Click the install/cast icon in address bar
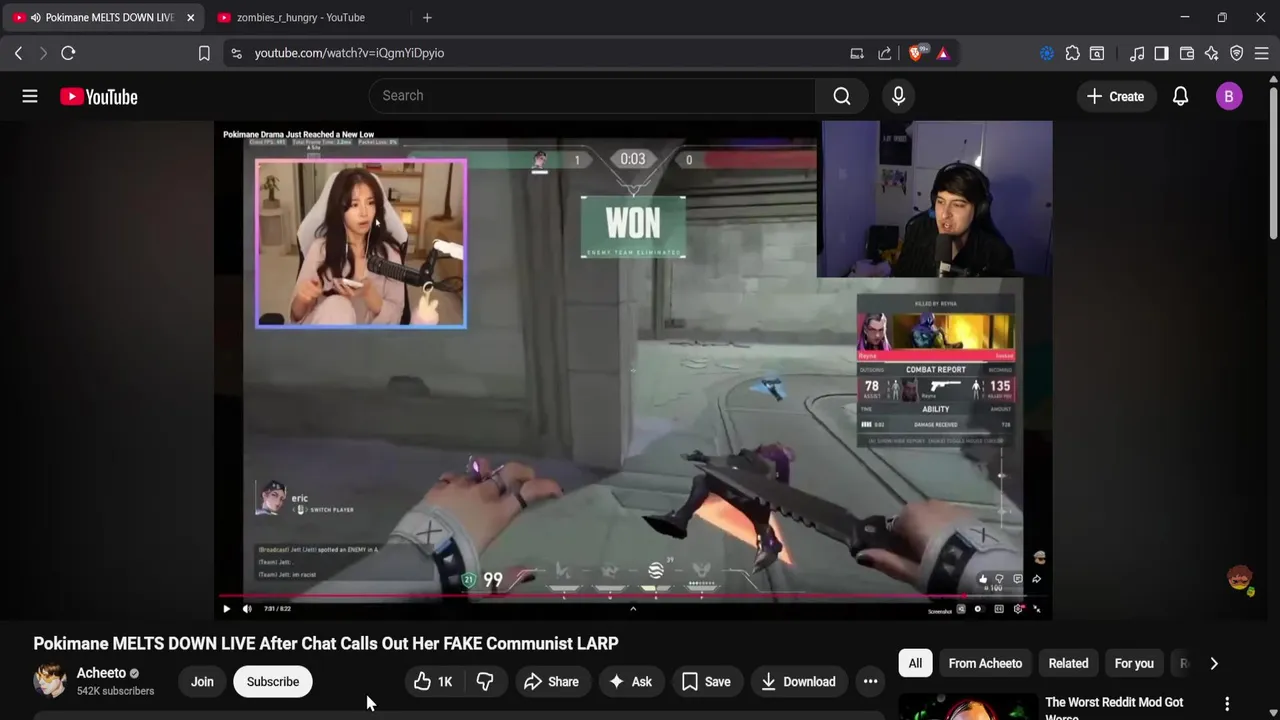 click(857, 53)
